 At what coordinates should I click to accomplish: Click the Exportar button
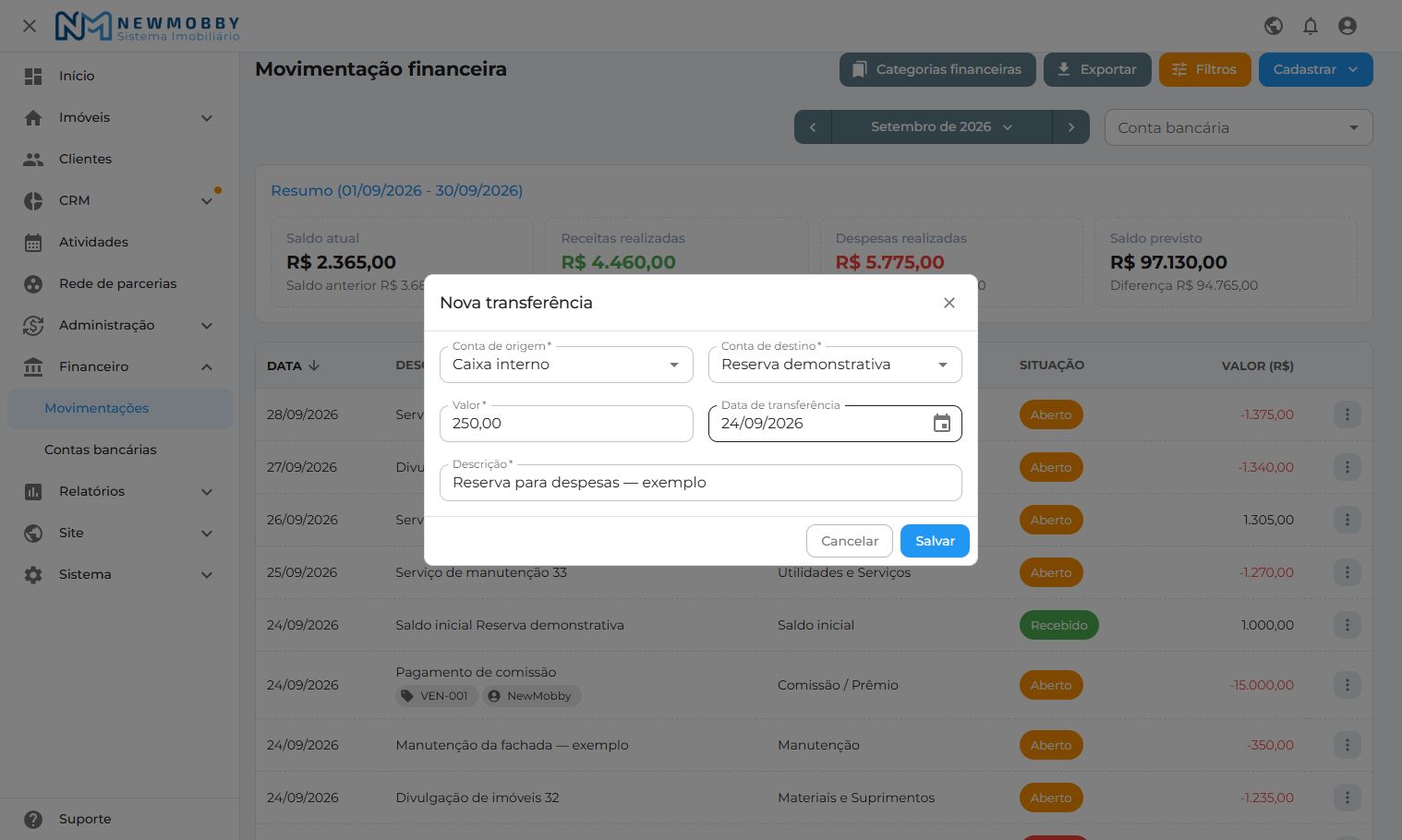1097,69
